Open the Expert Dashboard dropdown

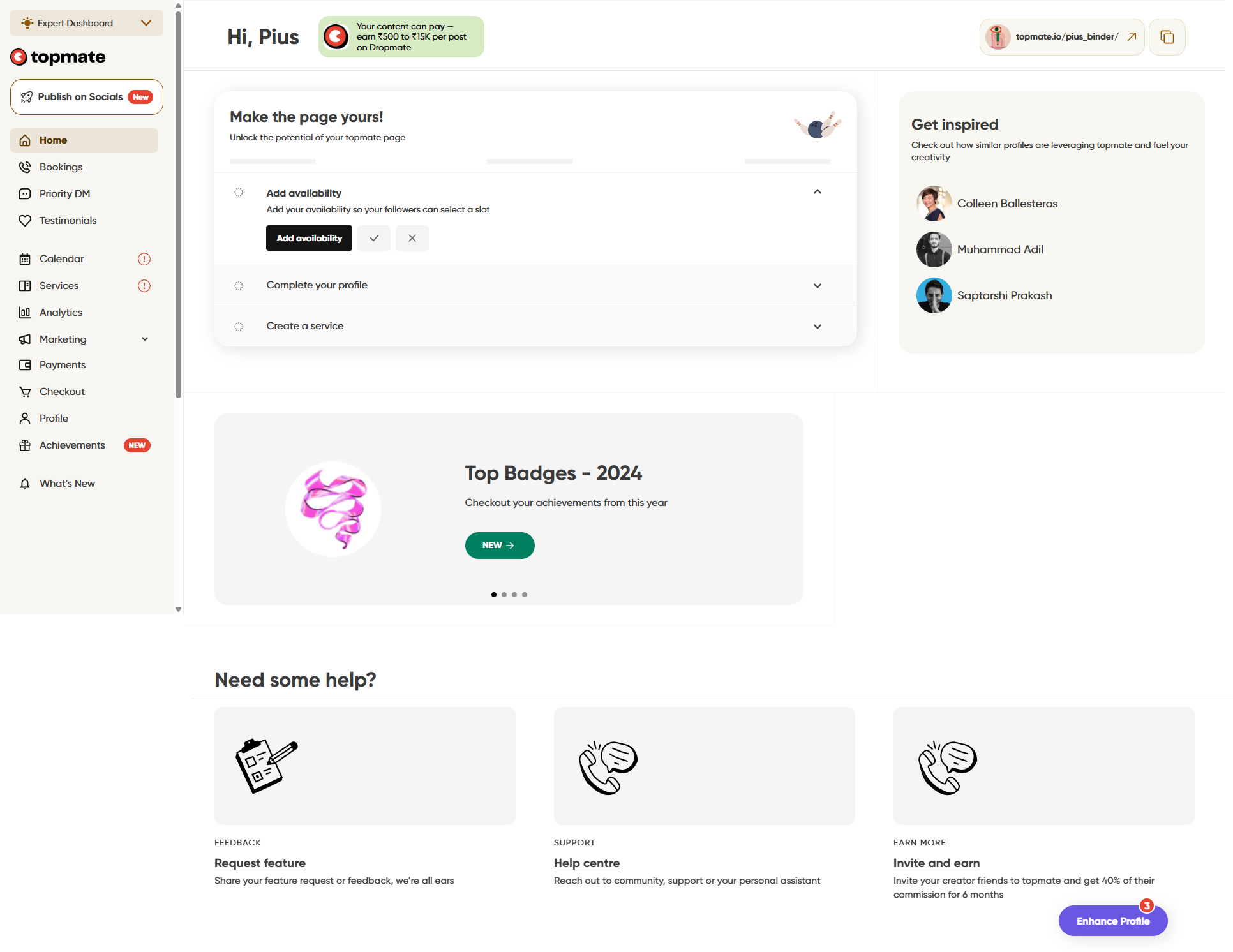pos(87,23)
